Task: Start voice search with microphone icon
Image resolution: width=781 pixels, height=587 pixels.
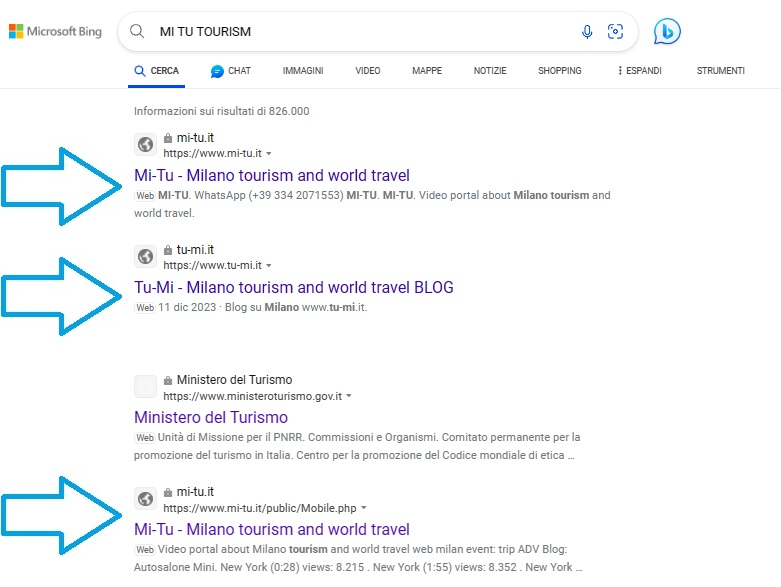Action: coord(587,31)
